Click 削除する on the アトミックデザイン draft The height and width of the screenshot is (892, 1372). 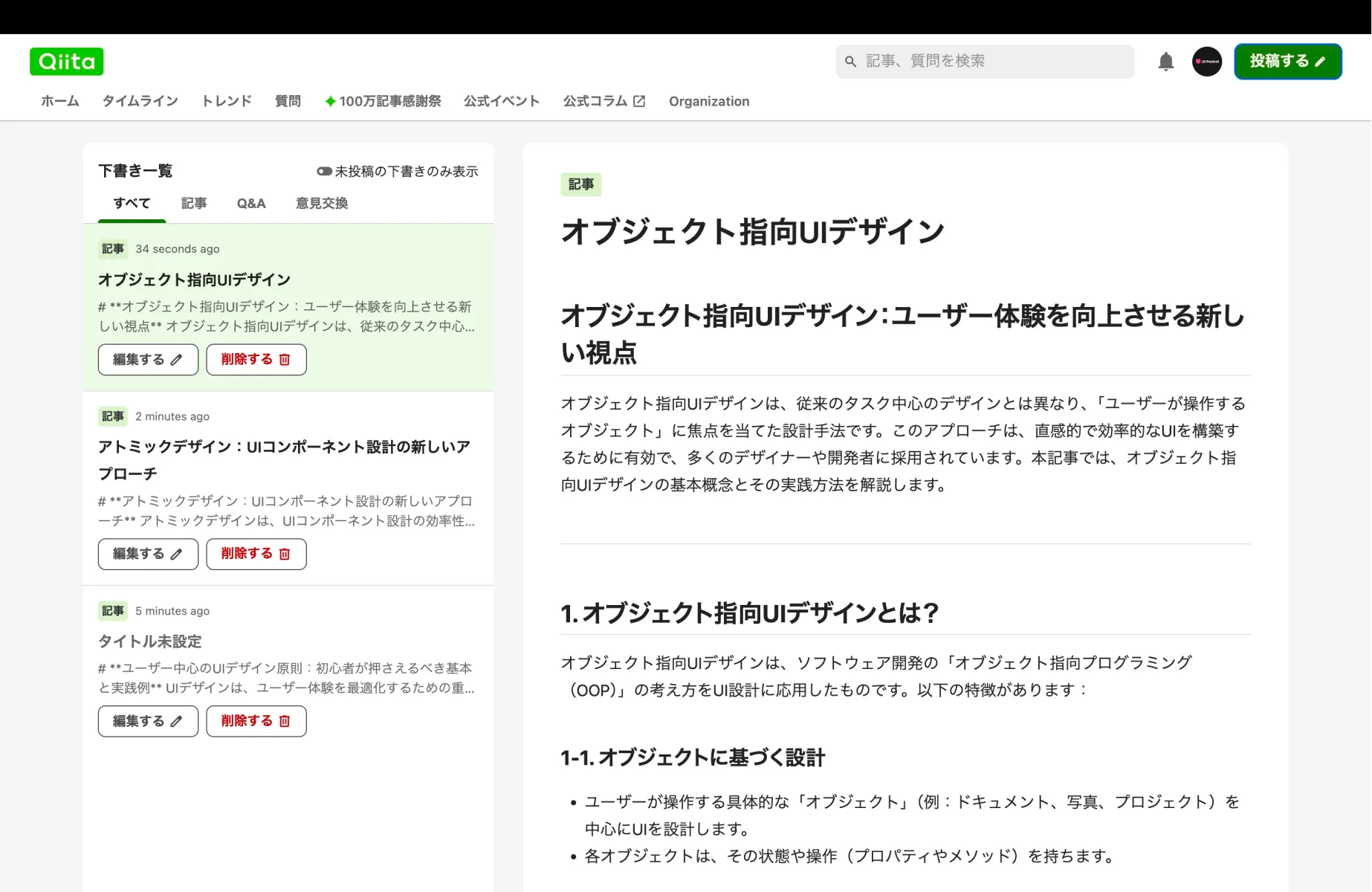(x=256, y=554)
